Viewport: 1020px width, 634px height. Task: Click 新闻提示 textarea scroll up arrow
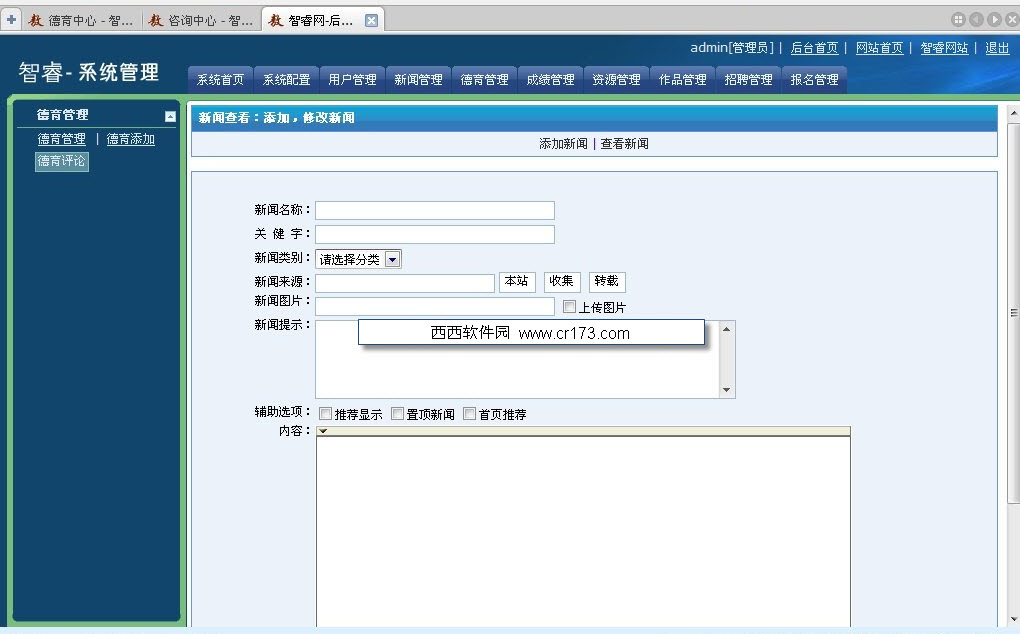[x=727, y=329]
